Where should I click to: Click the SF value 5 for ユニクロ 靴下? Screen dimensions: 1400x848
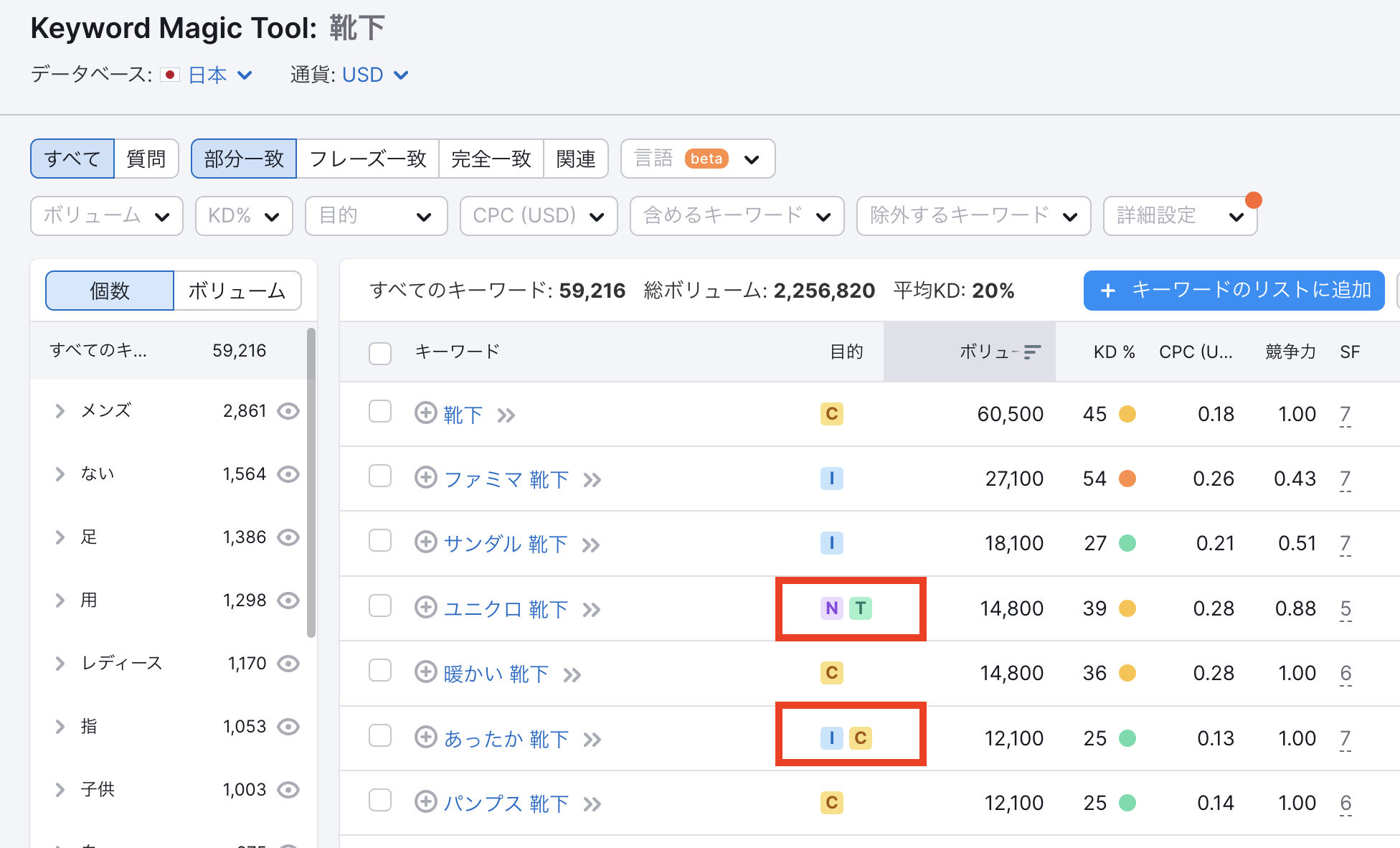coord(1345,608)
